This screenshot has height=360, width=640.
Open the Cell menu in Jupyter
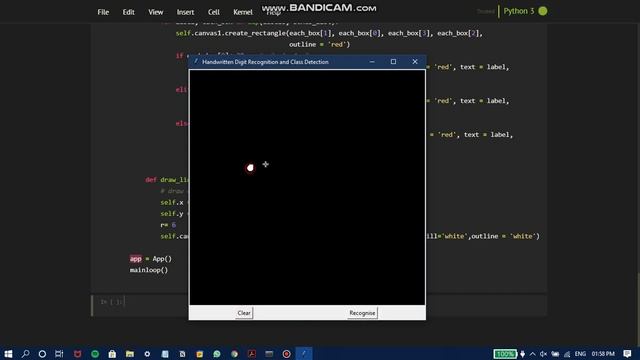tap(214, 12)
